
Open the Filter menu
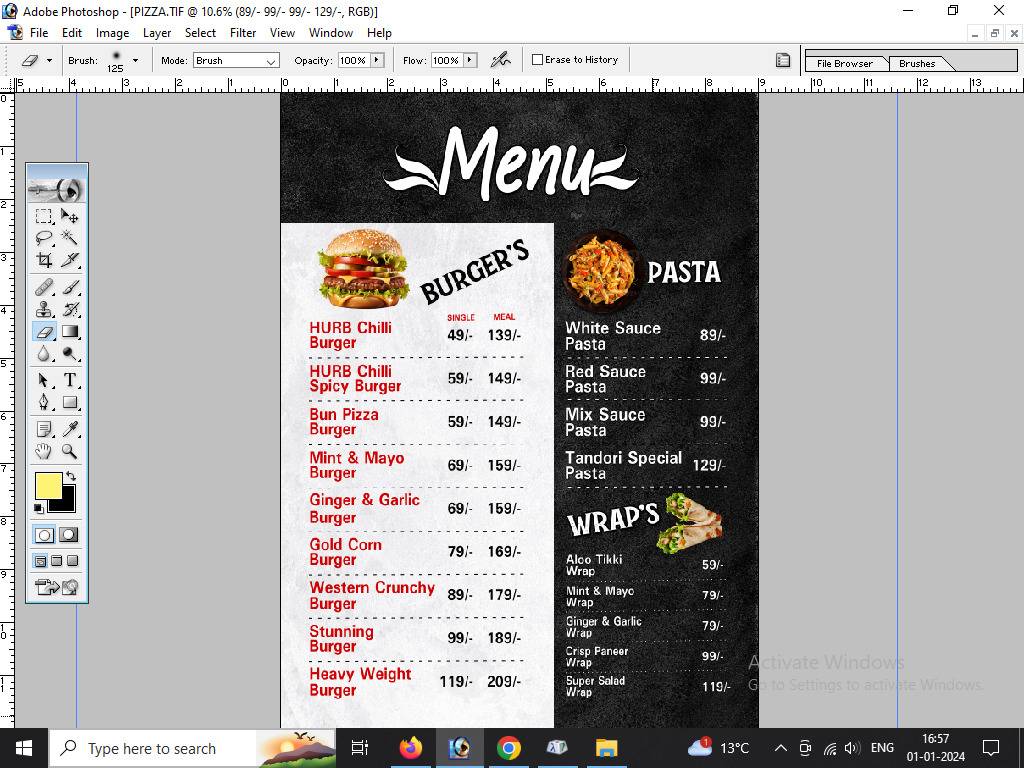243,32
